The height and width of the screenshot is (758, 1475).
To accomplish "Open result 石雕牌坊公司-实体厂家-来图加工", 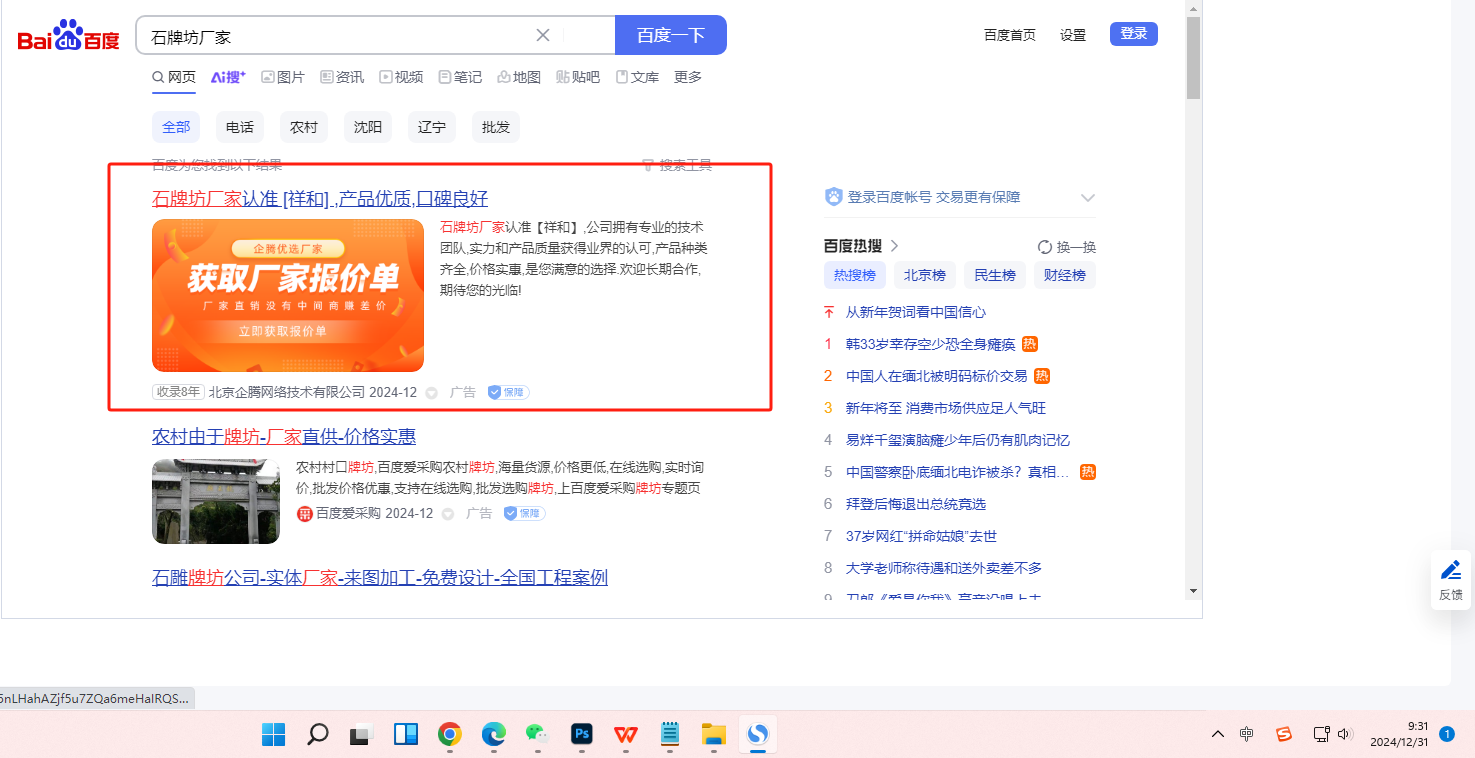I will click(380, 577).
